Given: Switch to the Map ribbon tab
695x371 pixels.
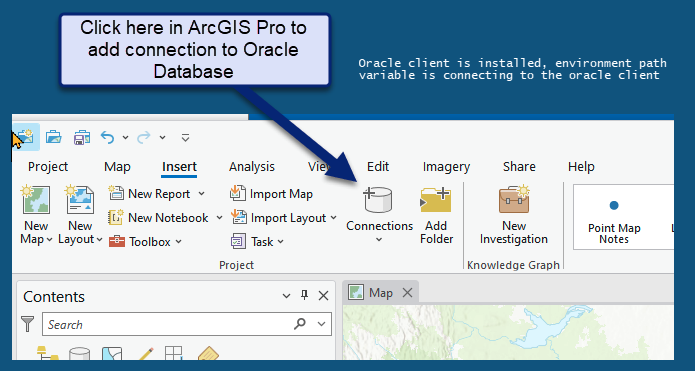Looking at the screenshot, I should [117, 167].
